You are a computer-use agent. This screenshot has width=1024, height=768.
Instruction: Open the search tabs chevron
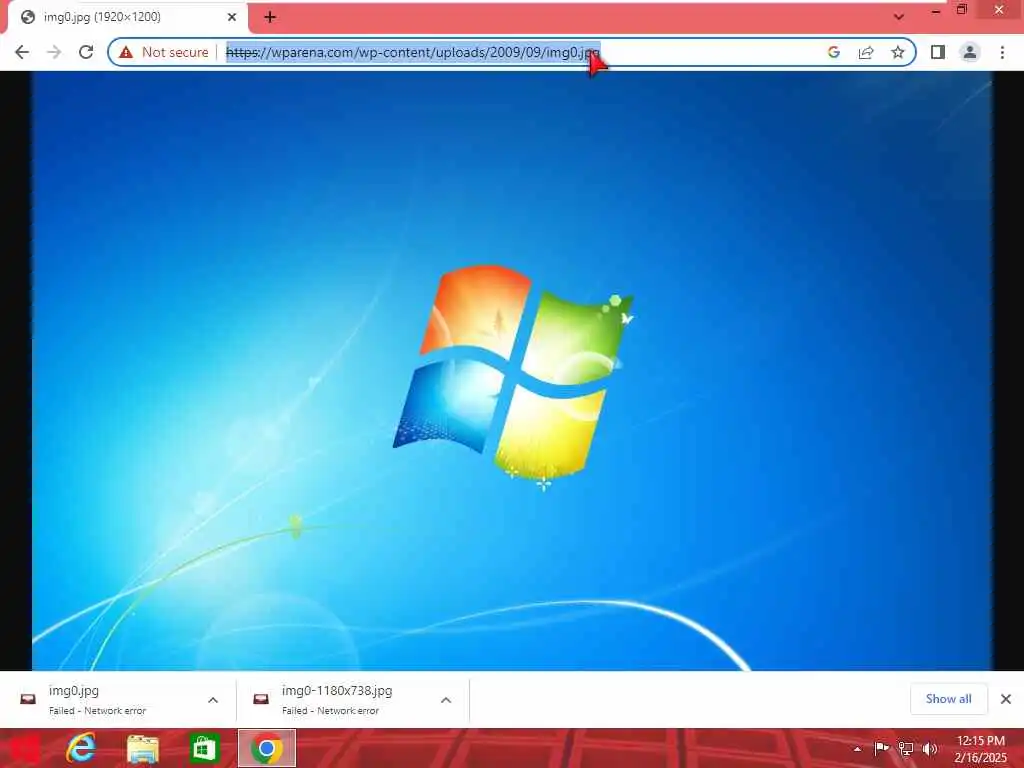point(899,17)
